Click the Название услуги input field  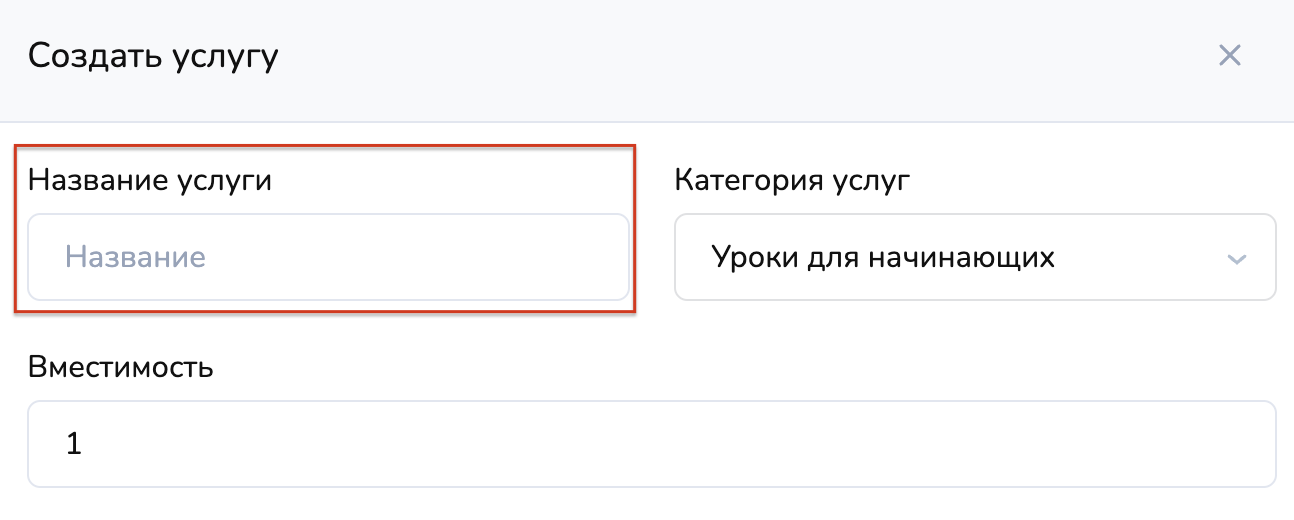[x=328, y=257]
